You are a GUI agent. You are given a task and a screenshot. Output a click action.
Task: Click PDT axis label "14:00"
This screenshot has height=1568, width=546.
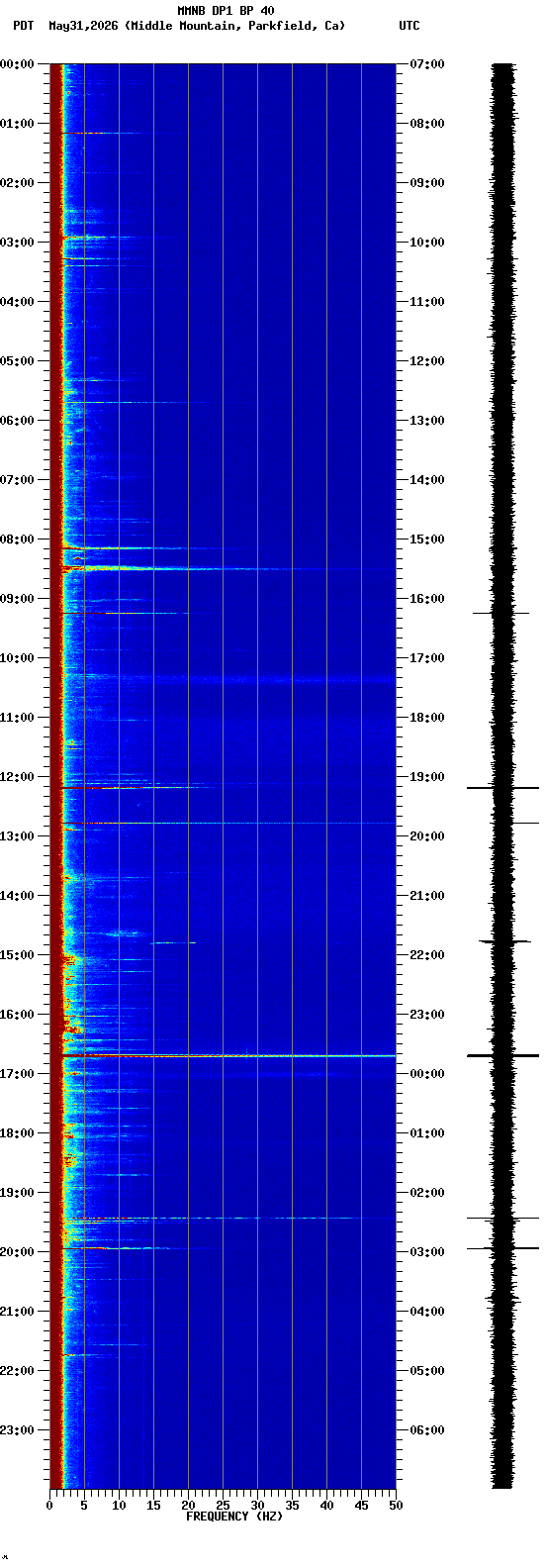point(18,896)
